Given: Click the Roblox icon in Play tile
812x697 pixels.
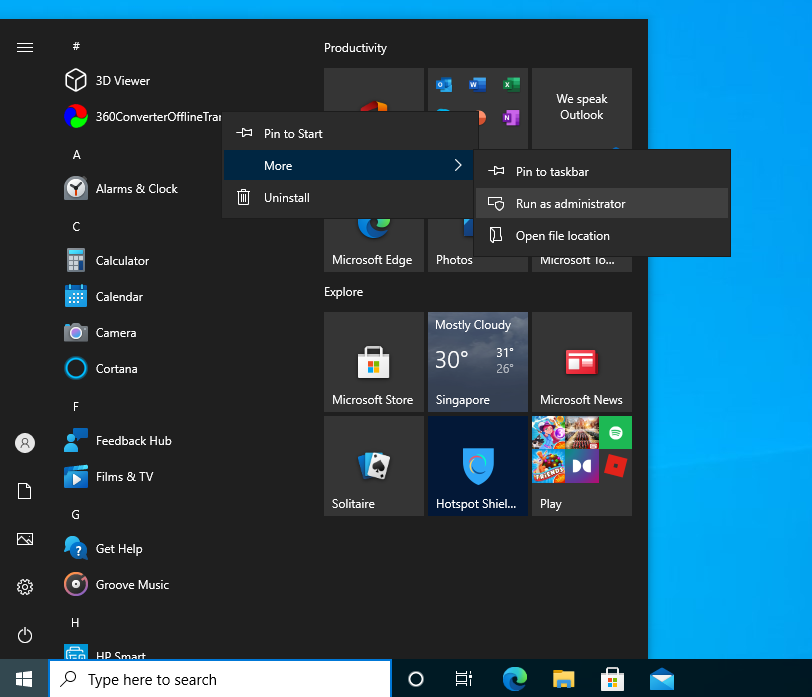Looking at the screenshot, I should click(x=616, y=466).
